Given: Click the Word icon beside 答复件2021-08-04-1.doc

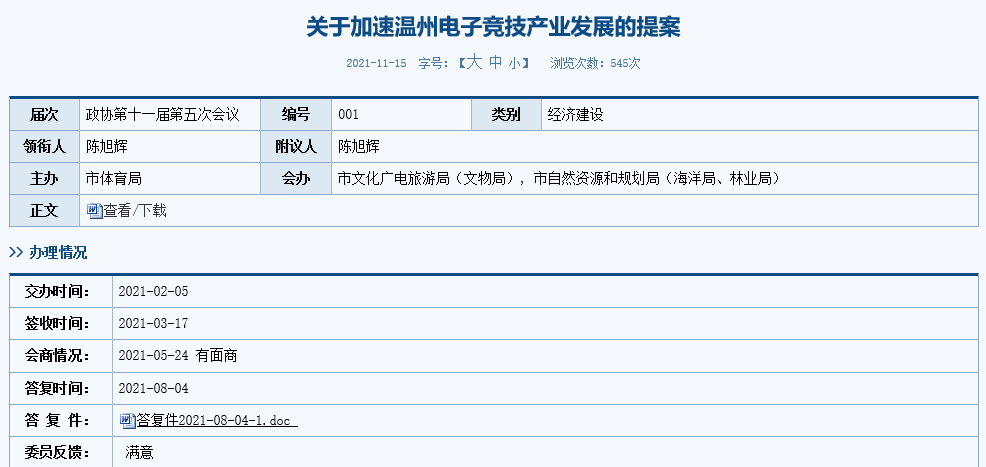Looking at the screenshot, I should tap(128, 420).
